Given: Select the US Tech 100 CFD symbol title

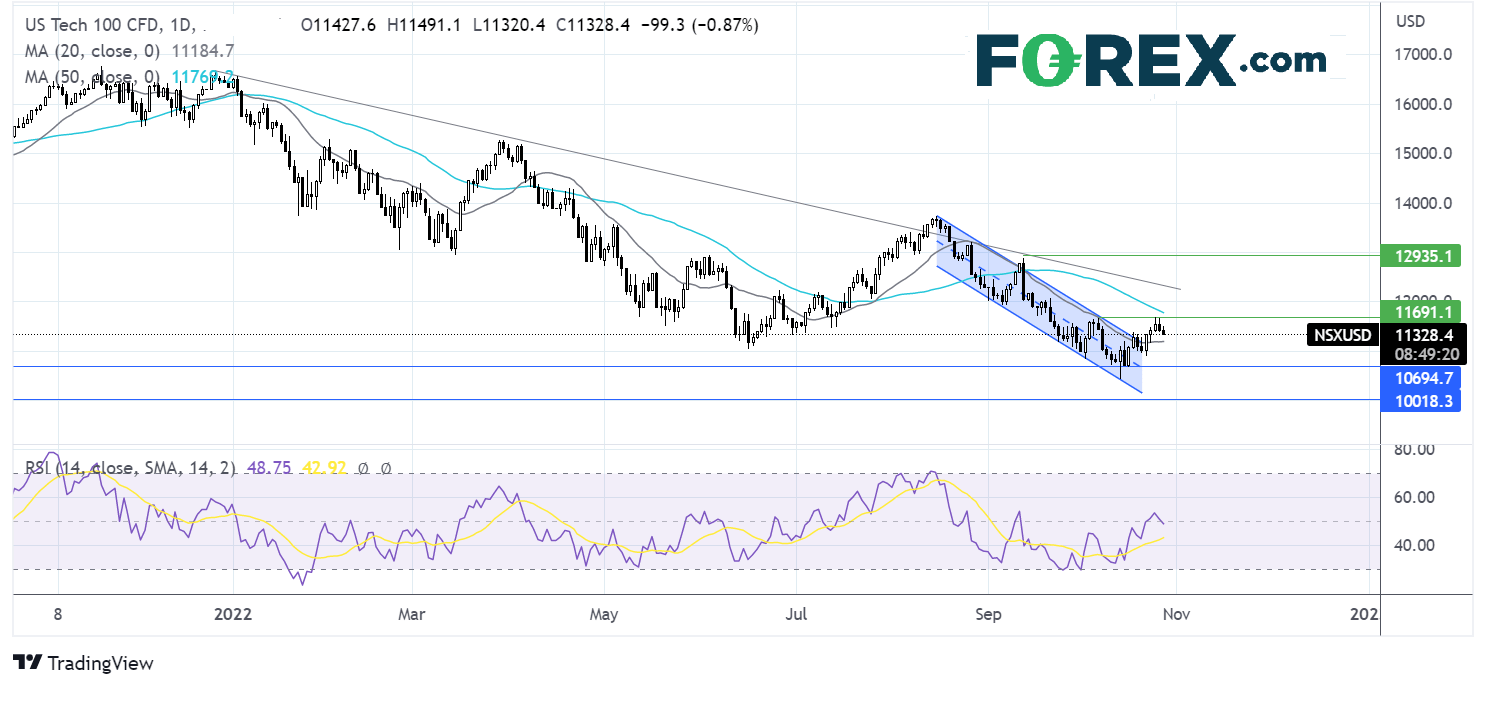Looking at the screenshot, I should (x=93, y=26).
